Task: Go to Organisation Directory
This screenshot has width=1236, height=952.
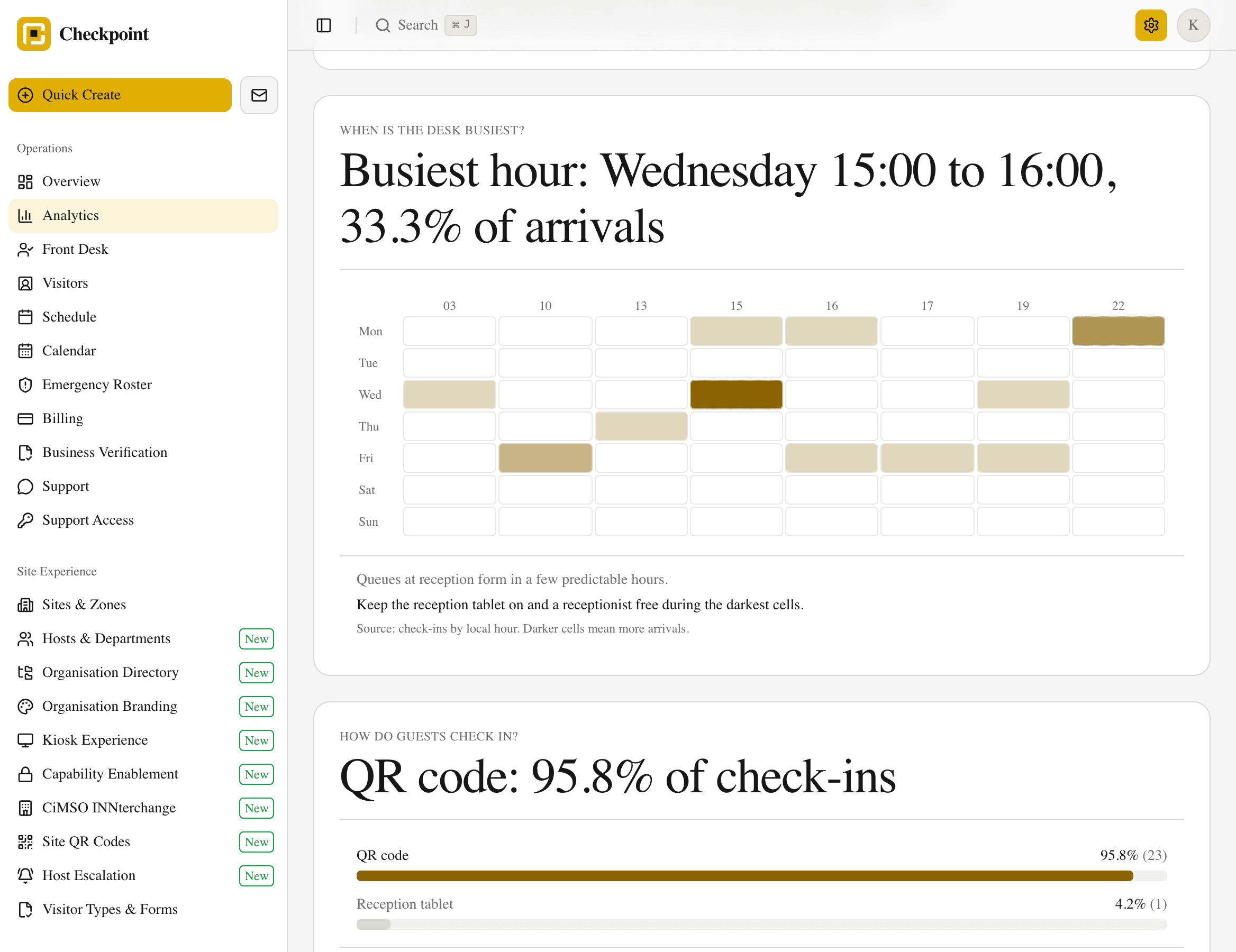Action: [143, 673]
